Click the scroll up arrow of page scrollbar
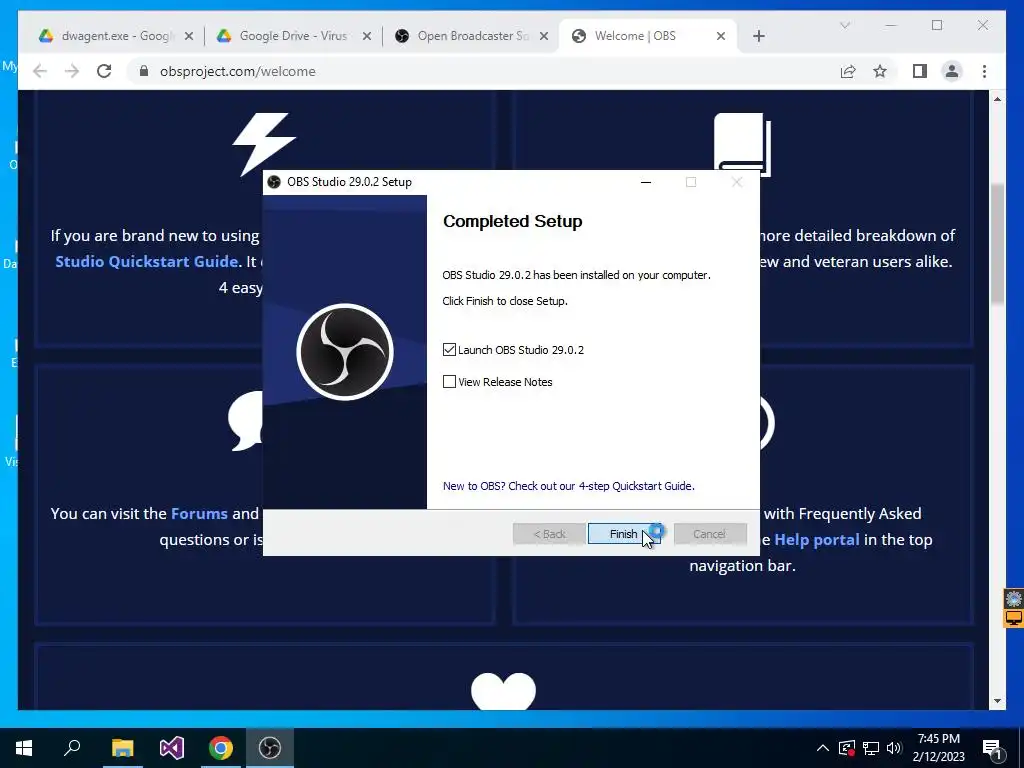 [x=997, y=99]
